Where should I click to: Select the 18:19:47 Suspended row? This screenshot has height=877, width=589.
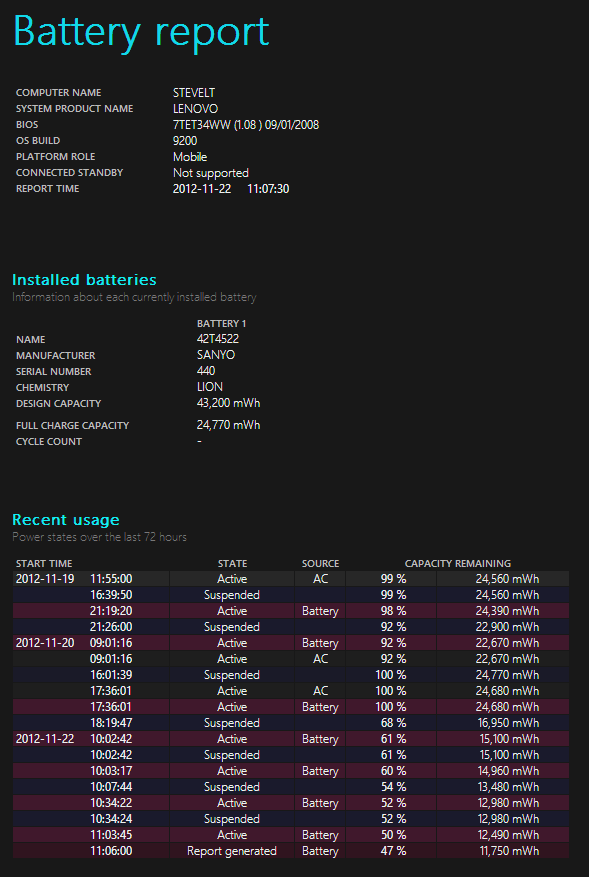click(x=291, y=723)
